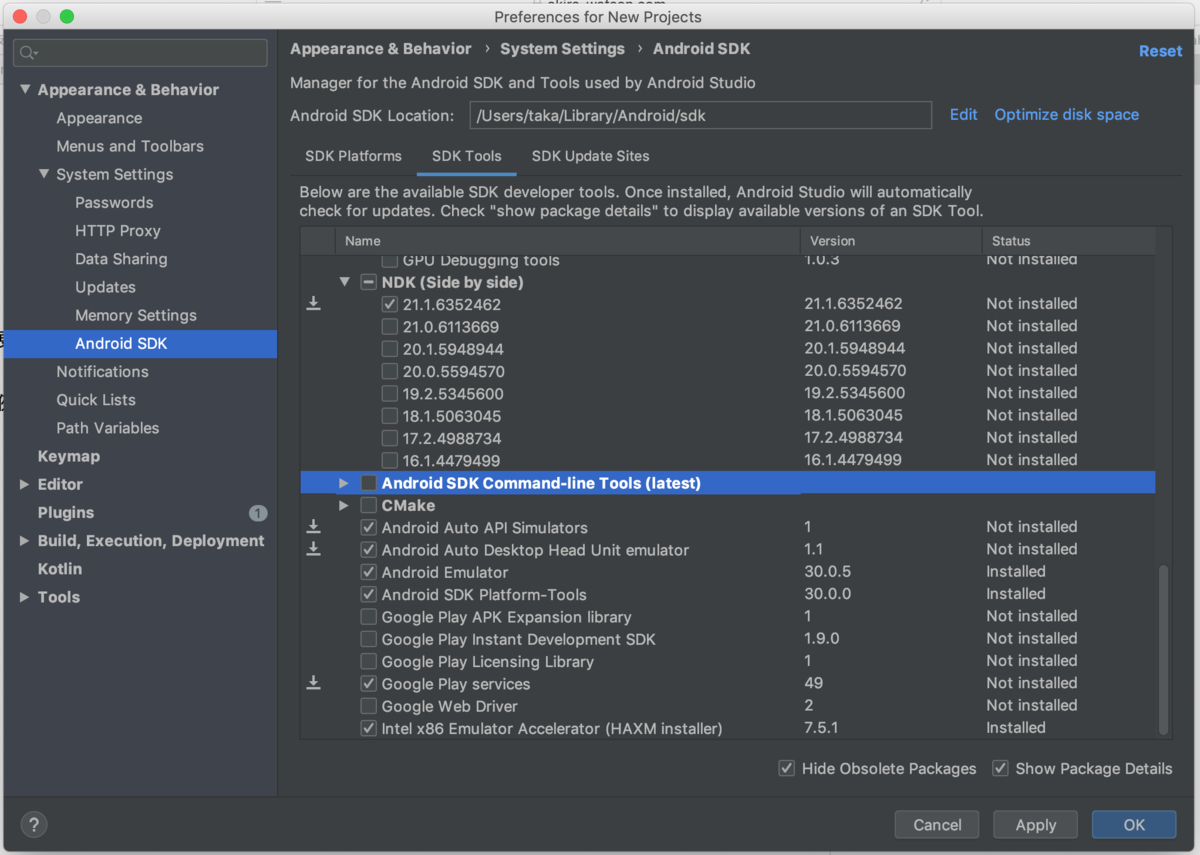The height and width of the screenshot is (855, 1200).
Task: Open Passwords settings page
Action: (x=114, y=203)
